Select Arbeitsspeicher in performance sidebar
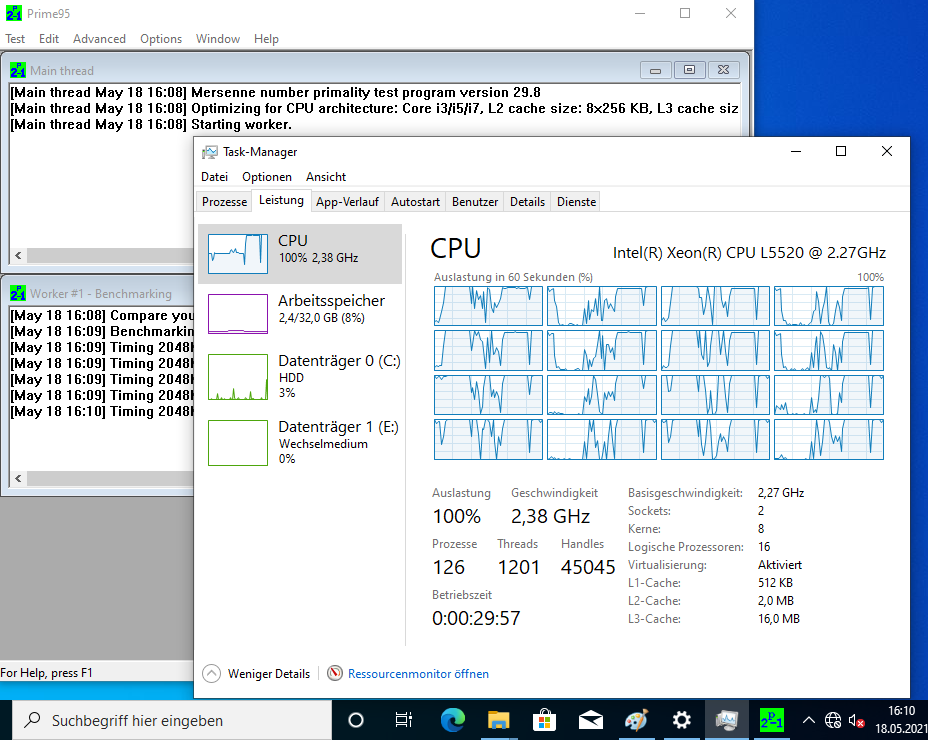Viewport: 928px width, 740px height. 300,314
